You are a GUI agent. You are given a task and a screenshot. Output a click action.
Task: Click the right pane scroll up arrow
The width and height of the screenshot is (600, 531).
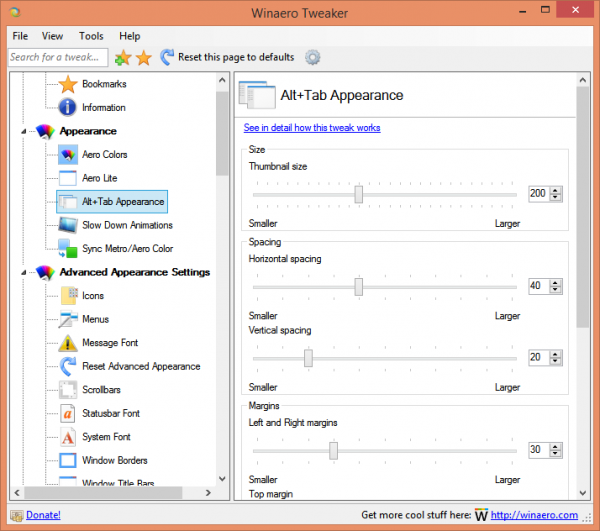coord(583,80)
